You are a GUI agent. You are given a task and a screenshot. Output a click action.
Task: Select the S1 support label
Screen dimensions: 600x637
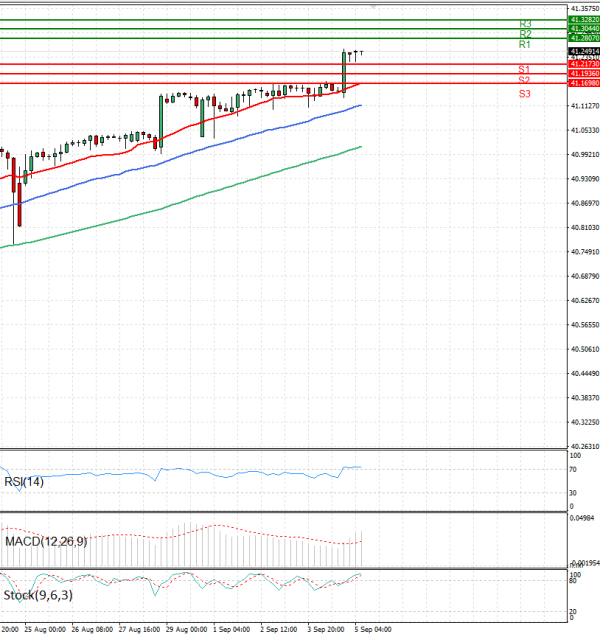[x=524, y=69]
